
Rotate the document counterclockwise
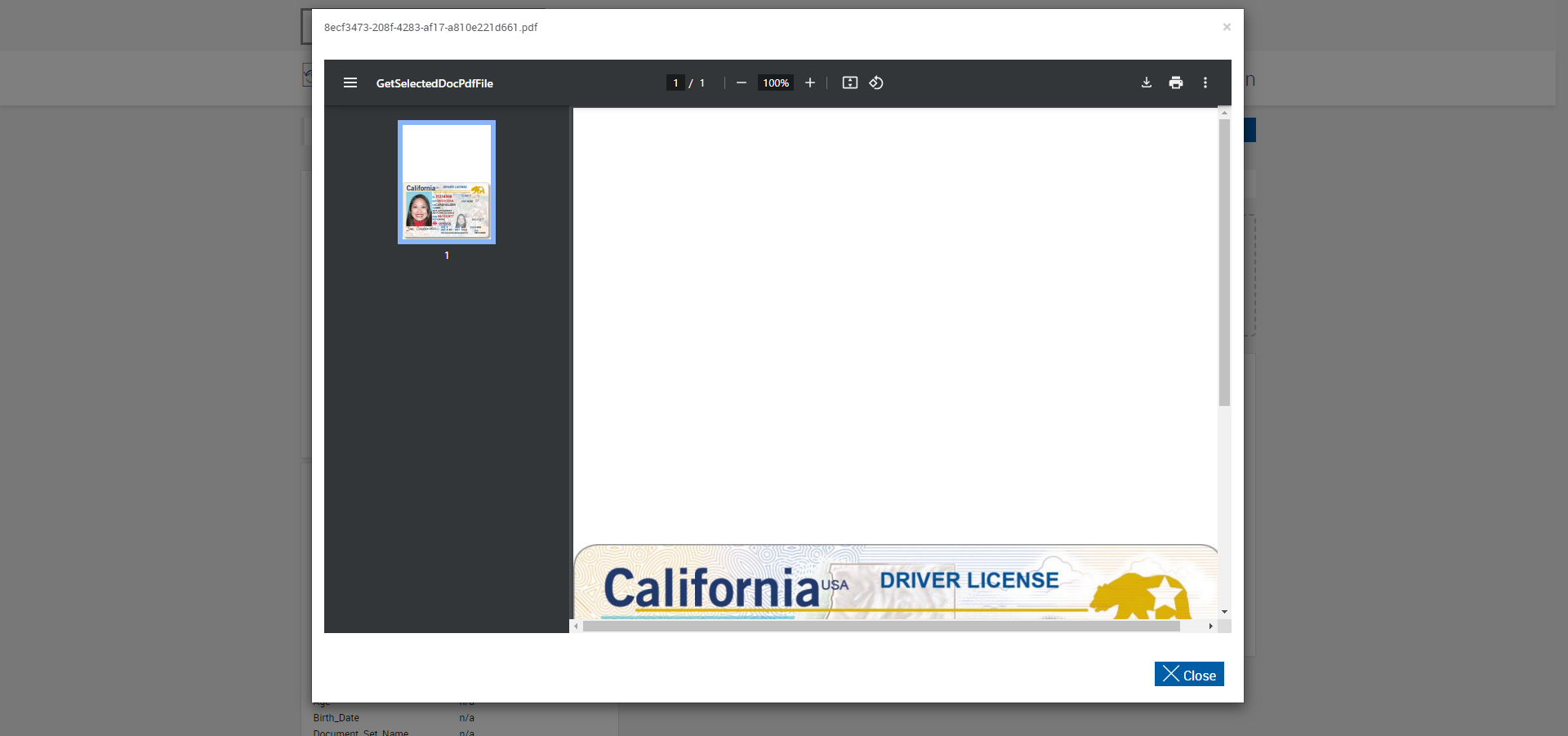[876, 83]
